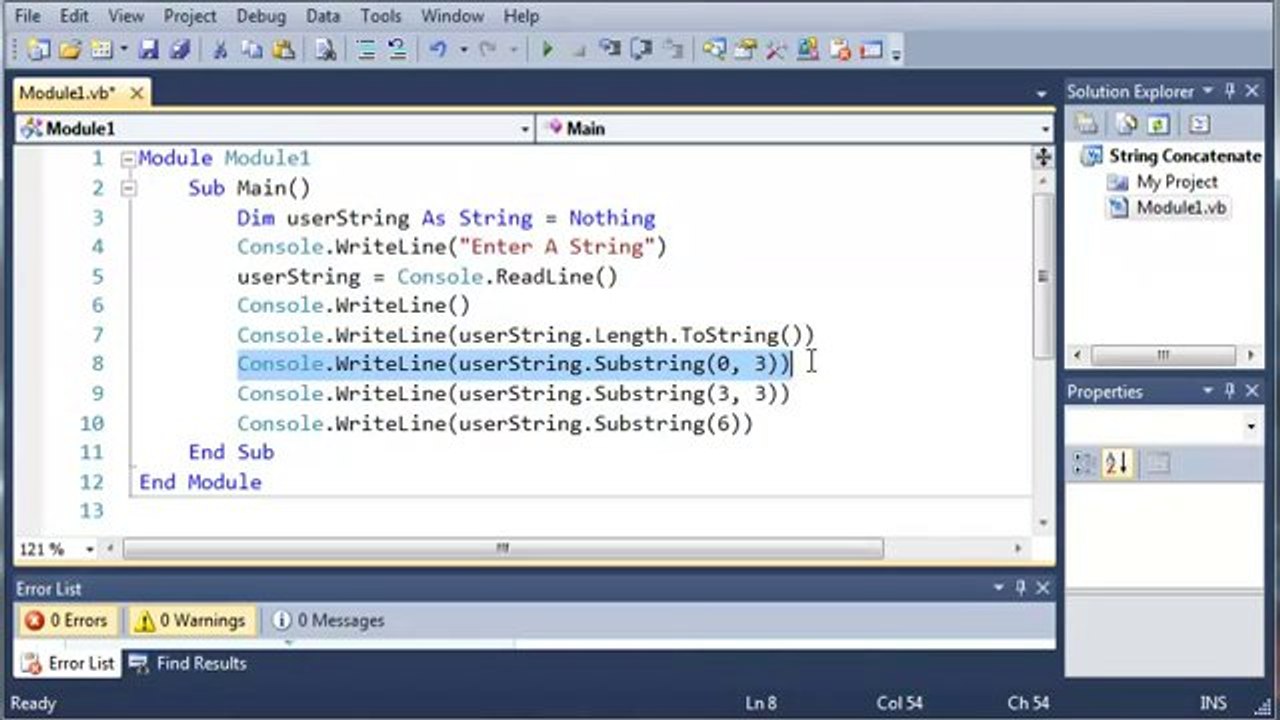Select the Error List bottom tab

69,663
